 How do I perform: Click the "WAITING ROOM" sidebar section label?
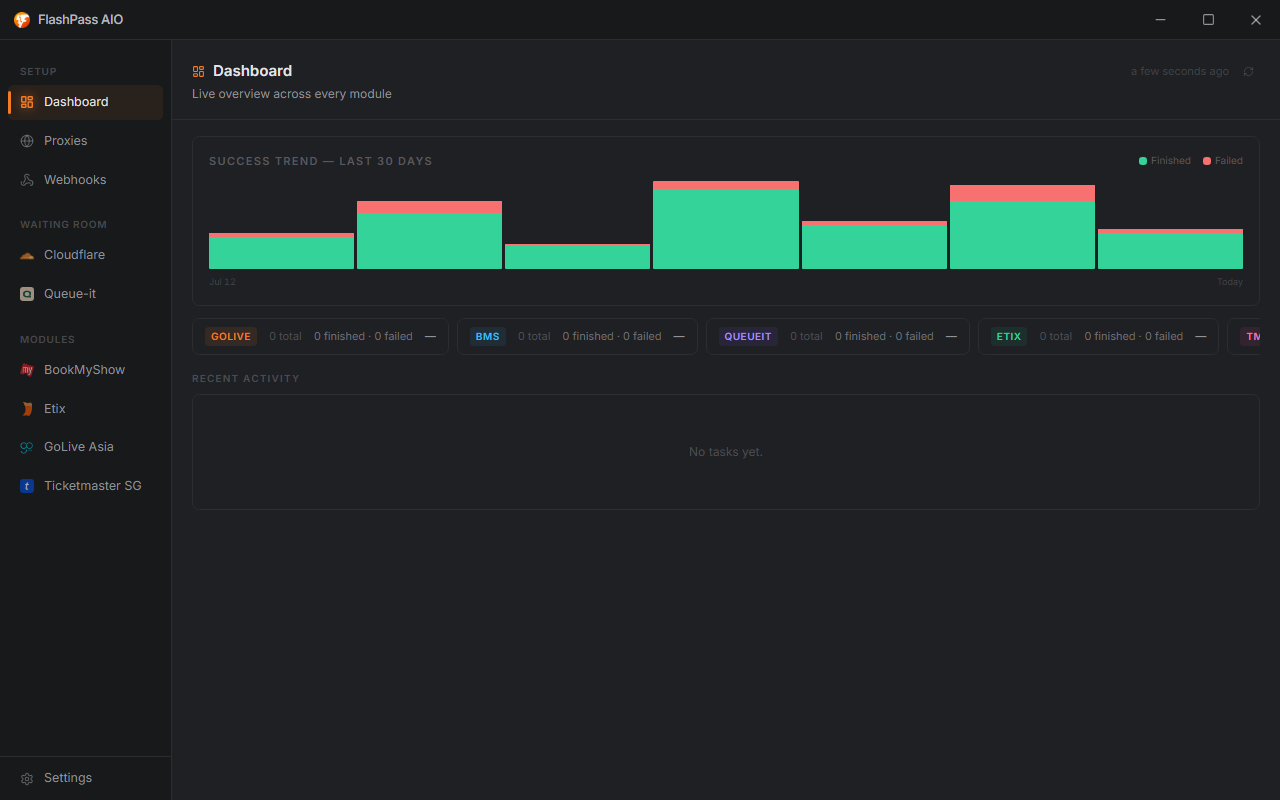click(x=63, y=225)
